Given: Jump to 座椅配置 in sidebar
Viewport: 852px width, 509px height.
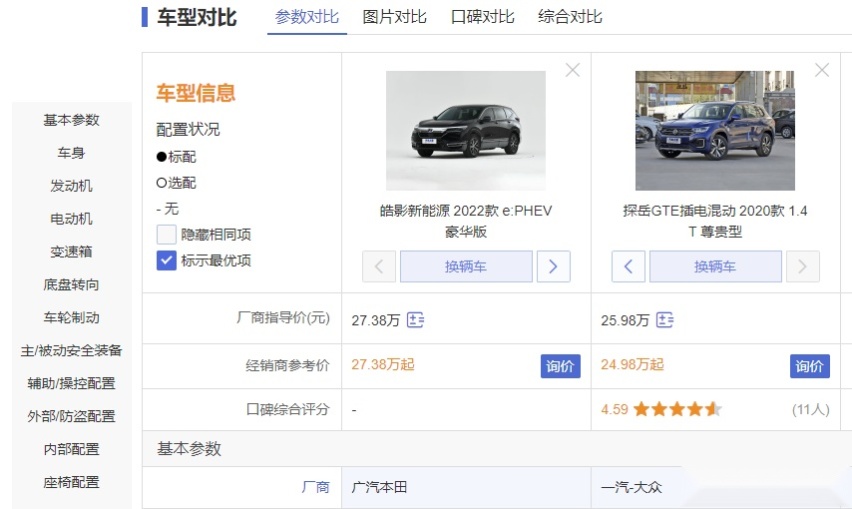Looking at the screenshot, I should click(x=71, y=482).
